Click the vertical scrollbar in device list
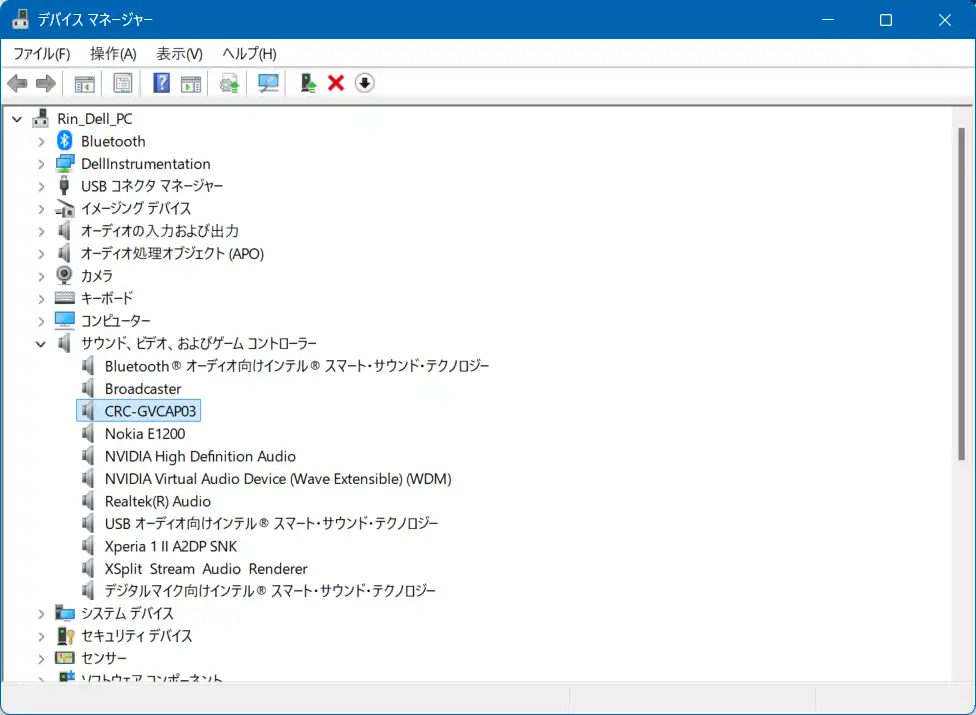This screenshot has width=976, height=715. (x=961, y=290)
